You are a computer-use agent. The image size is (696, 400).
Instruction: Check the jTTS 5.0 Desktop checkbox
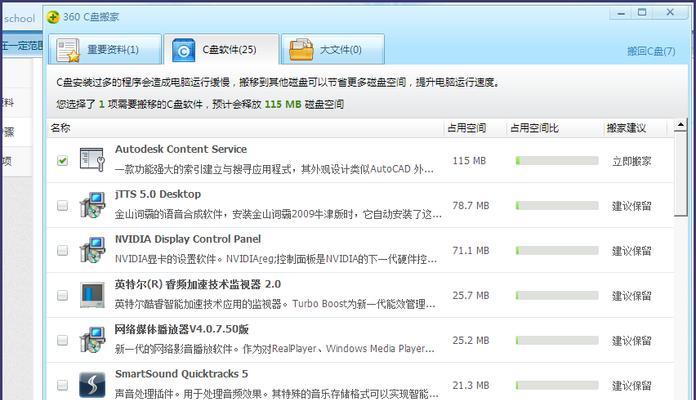point(63,206)
